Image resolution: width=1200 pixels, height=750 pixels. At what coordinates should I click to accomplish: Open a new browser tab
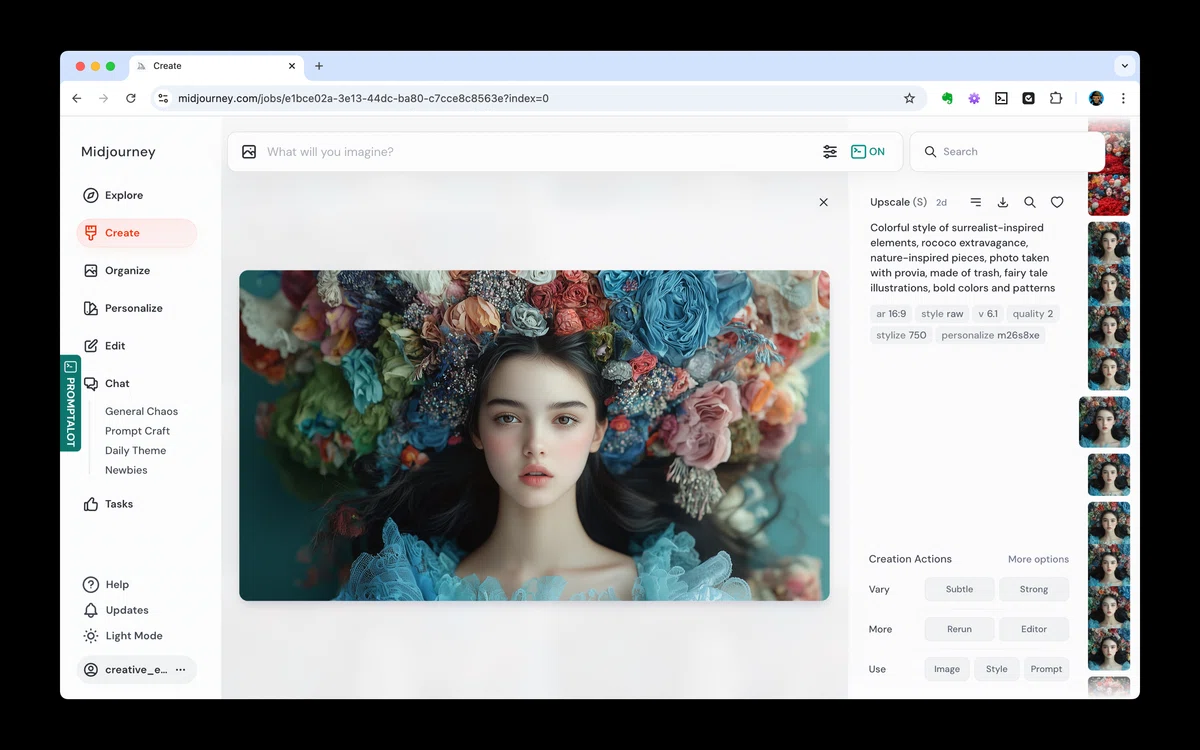319,66
